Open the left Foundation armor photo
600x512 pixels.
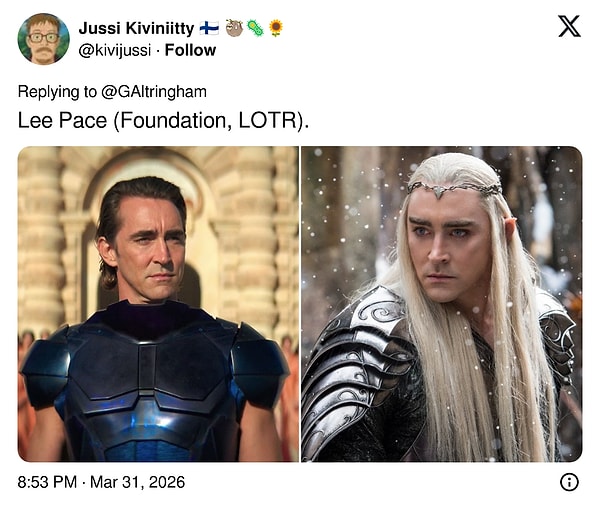(158, 303)
